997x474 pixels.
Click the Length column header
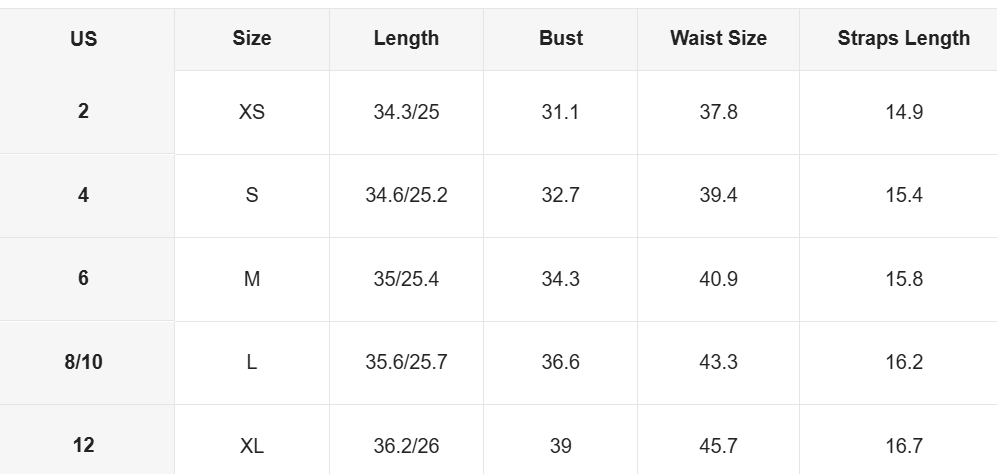pos(406,39)
